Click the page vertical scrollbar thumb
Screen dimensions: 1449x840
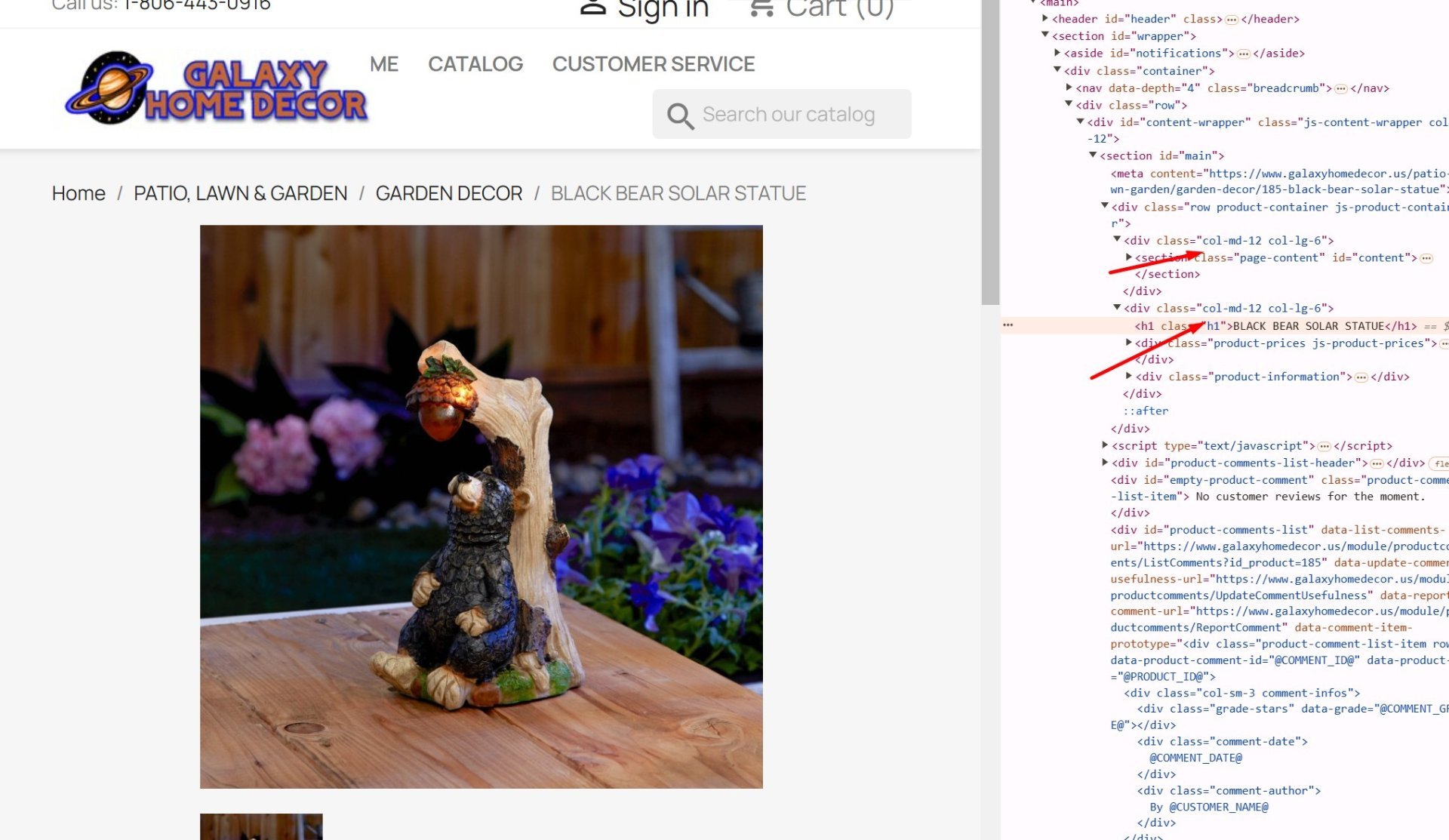[x=990, y=151]
